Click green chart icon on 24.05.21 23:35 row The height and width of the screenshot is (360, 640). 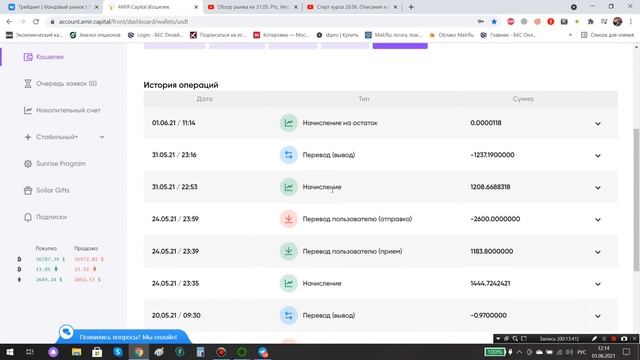[289, 283]
